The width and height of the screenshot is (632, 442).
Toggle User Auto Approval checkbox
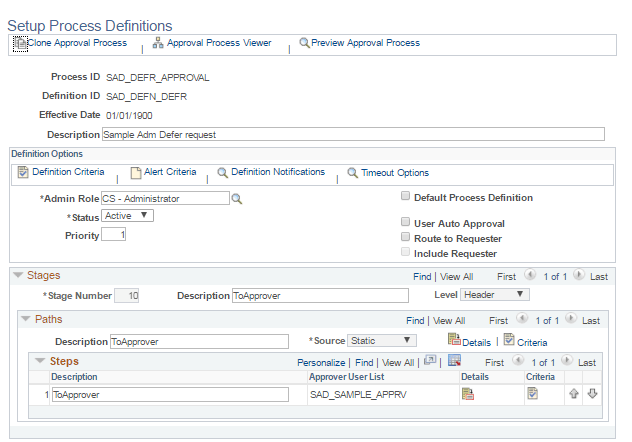[405, 222]
